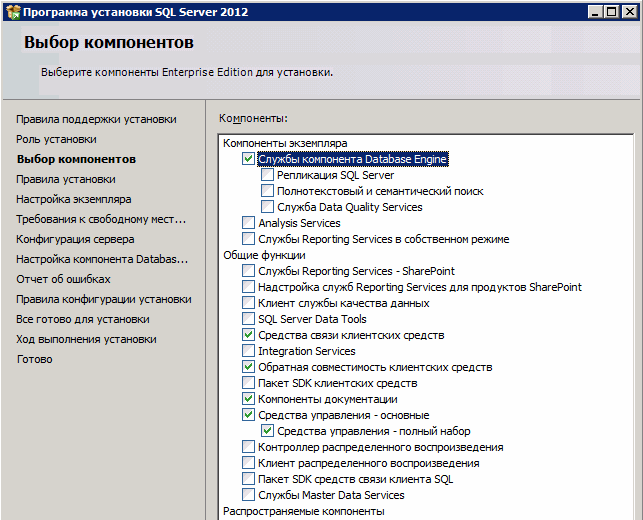This screenshot has height=520, width=643.
Task: Uncheck Компоненты документации checkbox
Action: (x=248, y=399)
